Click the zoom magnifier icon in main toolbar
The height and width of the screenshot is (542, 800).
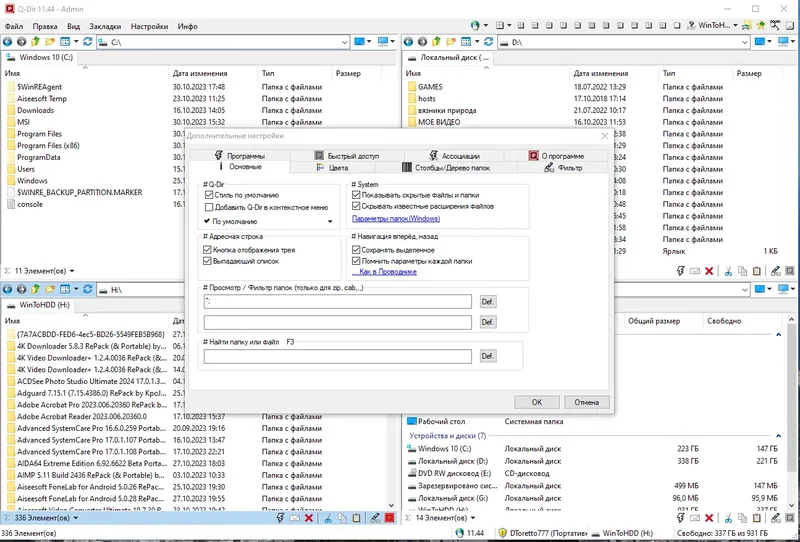[x=775, y=25]
